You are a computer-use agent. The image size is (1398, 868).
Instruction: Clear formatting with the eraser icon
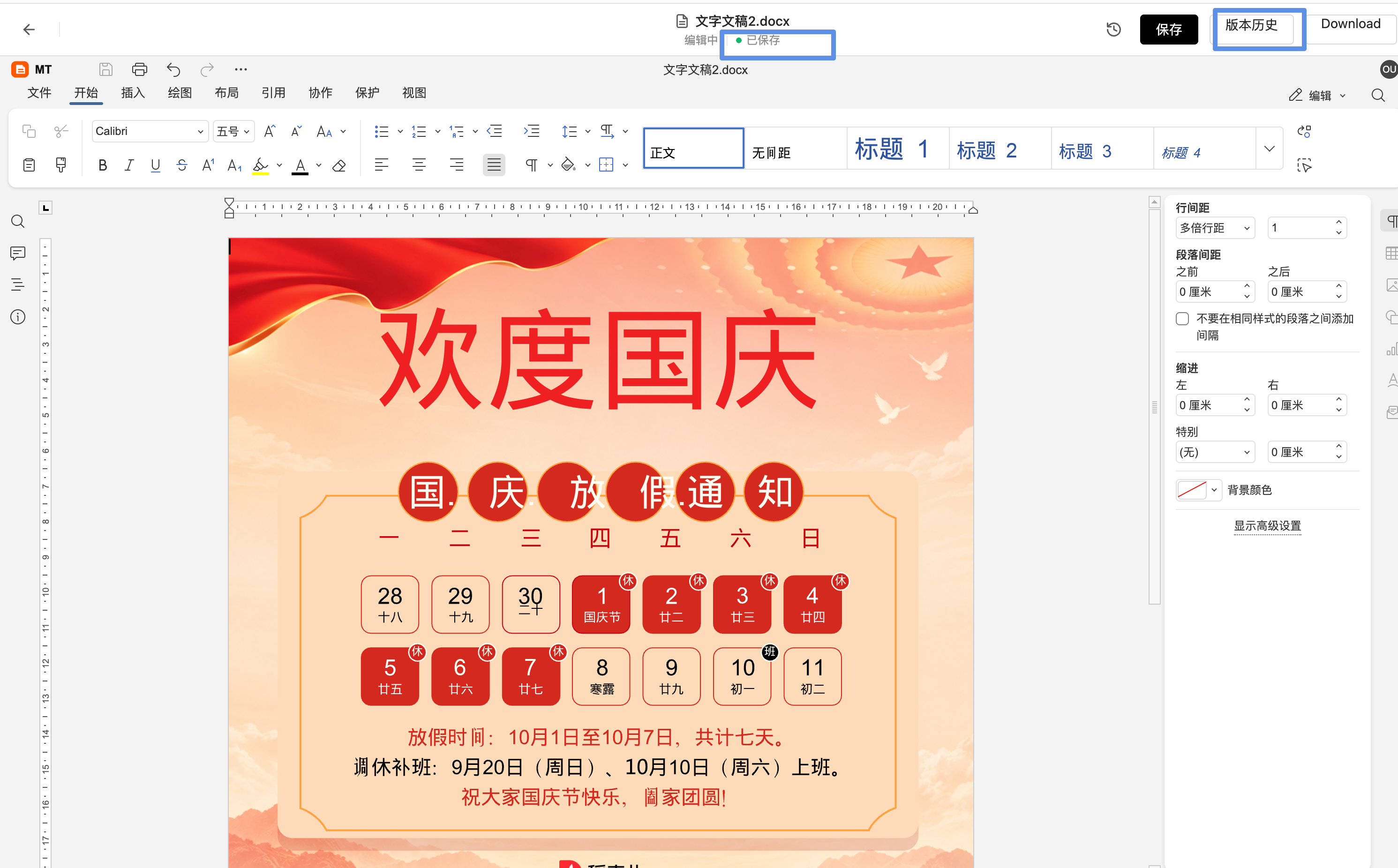pyautogui.click(x=339, y=166)
